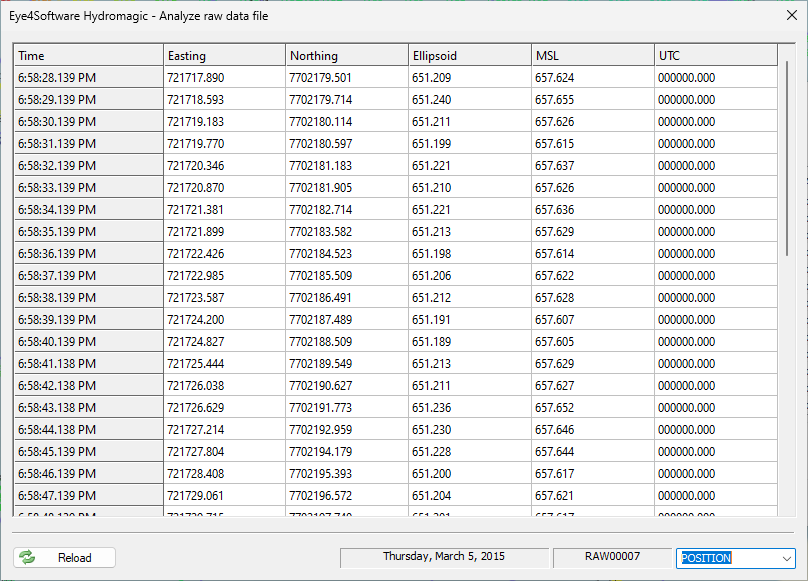The width and height of the screenshot is (808, 581).
Task: Click Northing cell 7702183.582
Action: (x=347, y=231)
